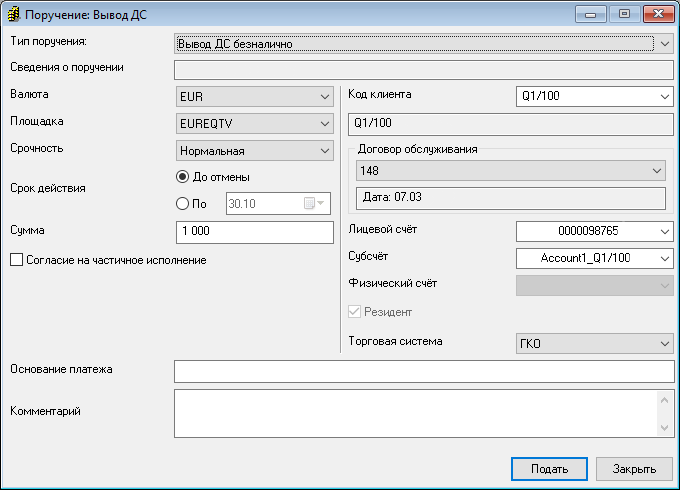Close window with the red X button

[658, 14]
